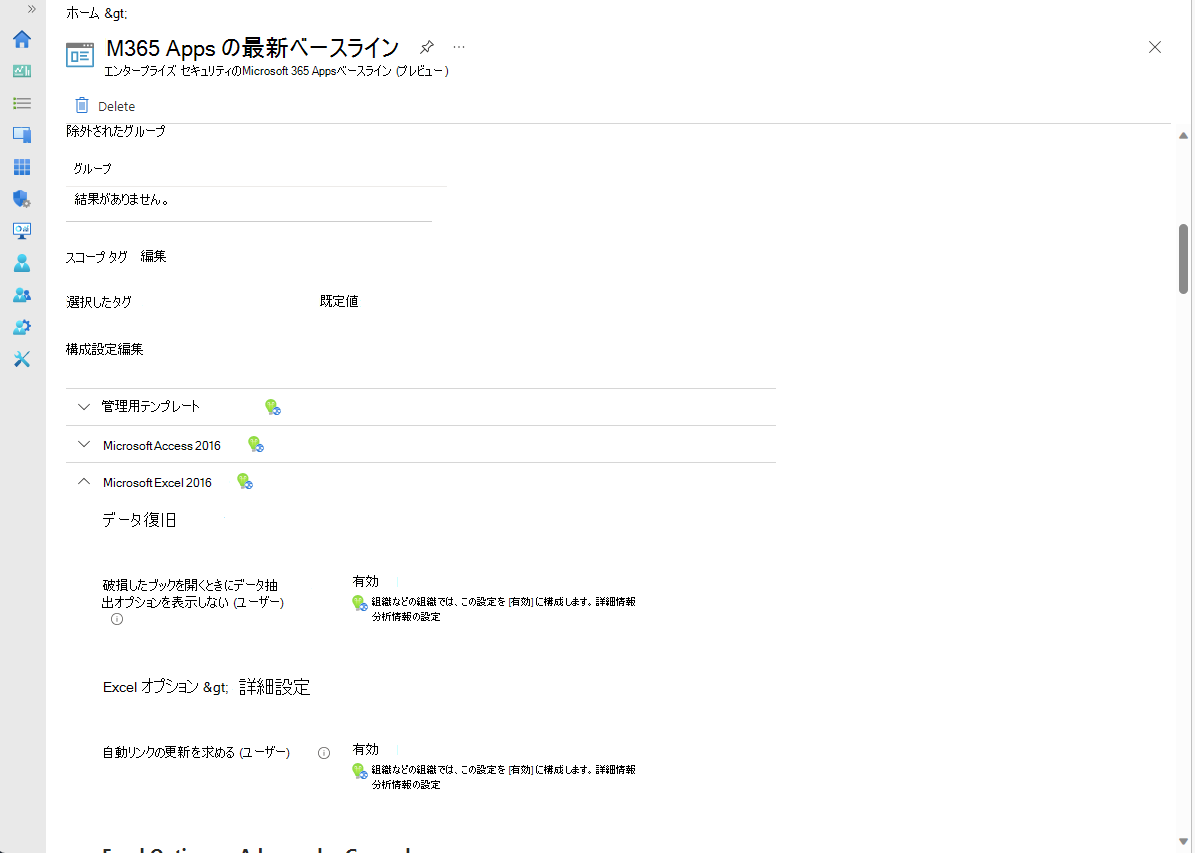The image size is (1195, 853).
Task: Collapse Microsoft Excel 2016 section chevron
Action: (x=84, y=482)
